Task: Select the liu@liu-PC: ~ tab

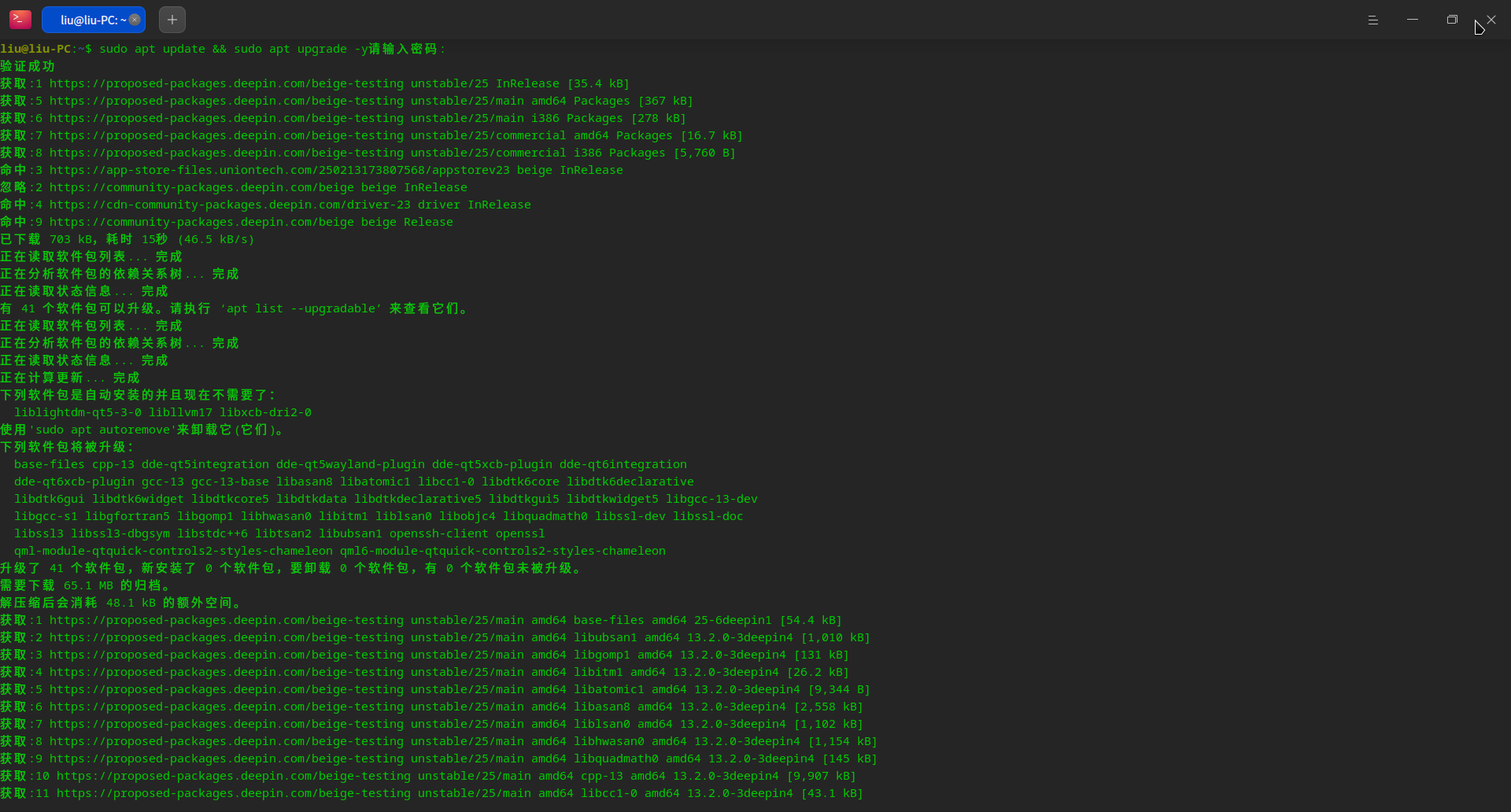Action: [93, 20]
